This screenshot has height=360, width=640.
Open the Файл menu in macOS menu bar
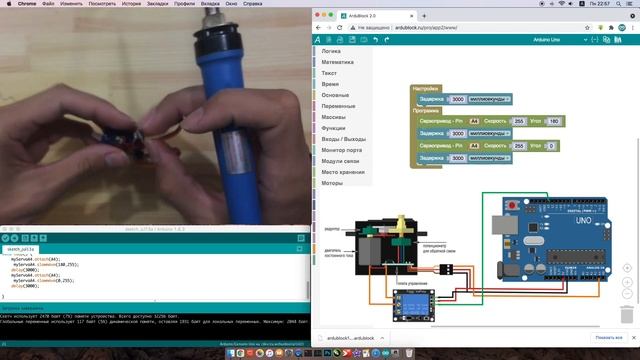(48, 4)
